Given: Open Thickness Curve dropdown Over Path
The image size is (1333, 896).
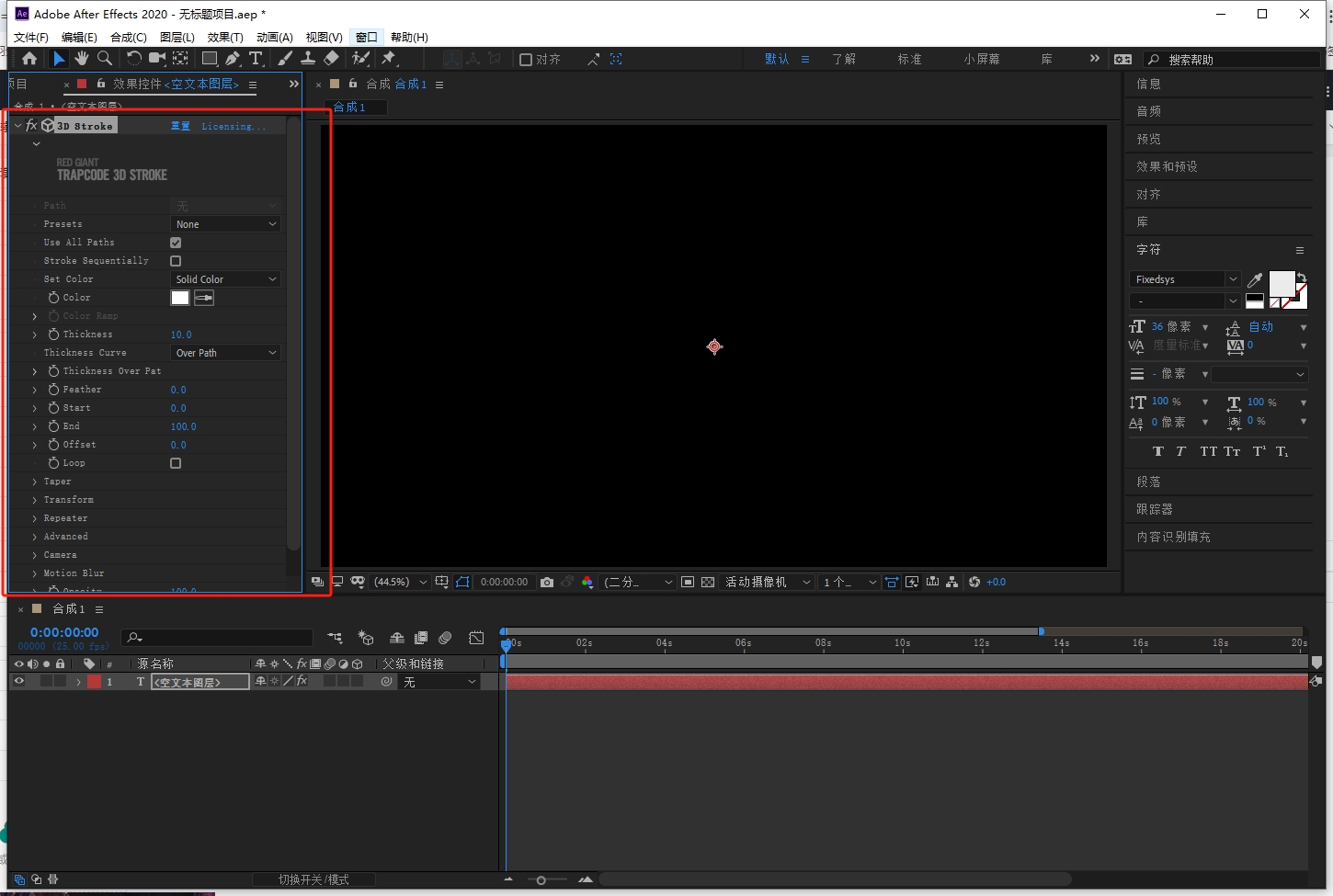Looking at the screenshot, I should [225, 353].
